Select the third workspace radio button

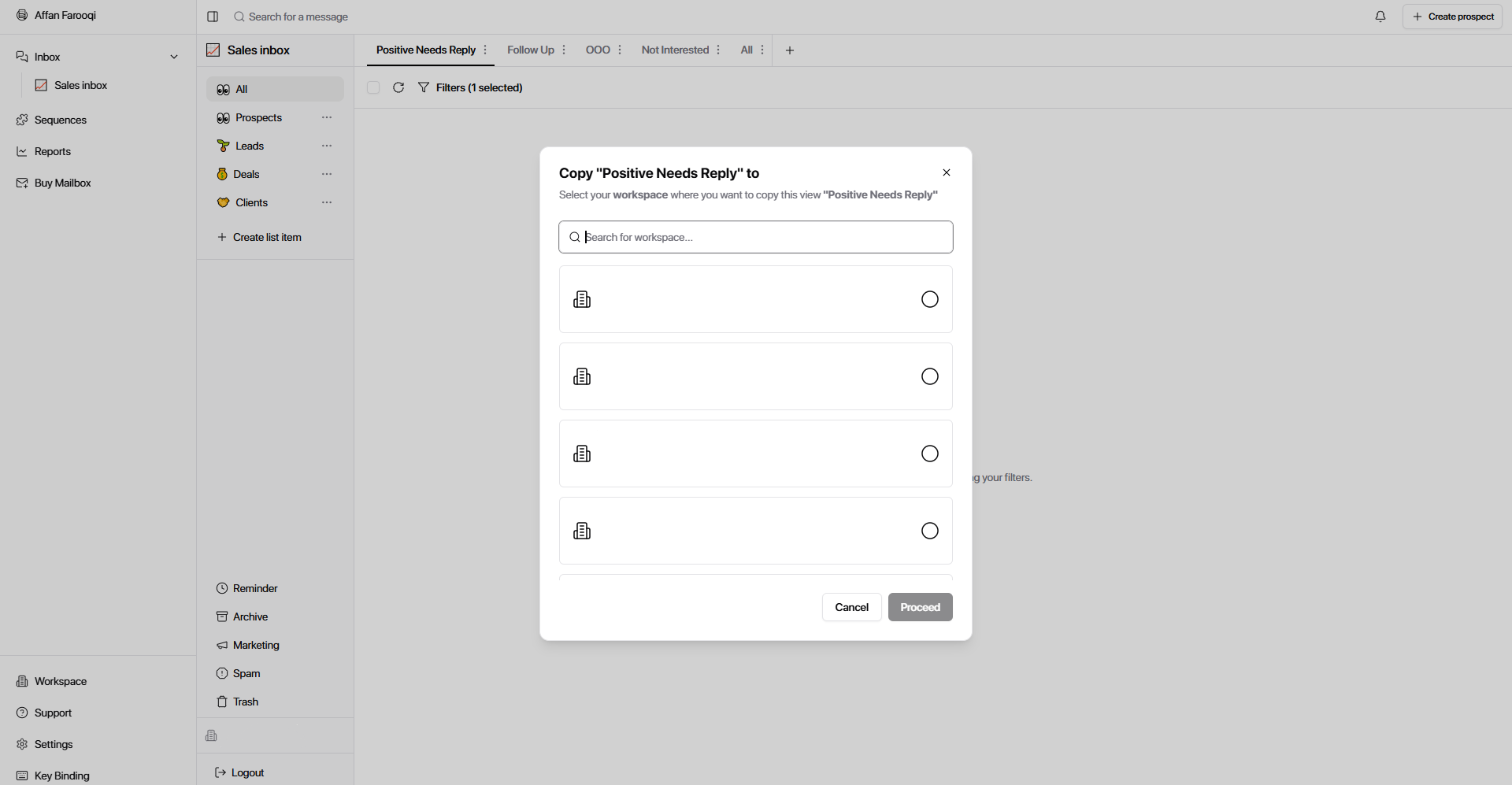[929, 454]
